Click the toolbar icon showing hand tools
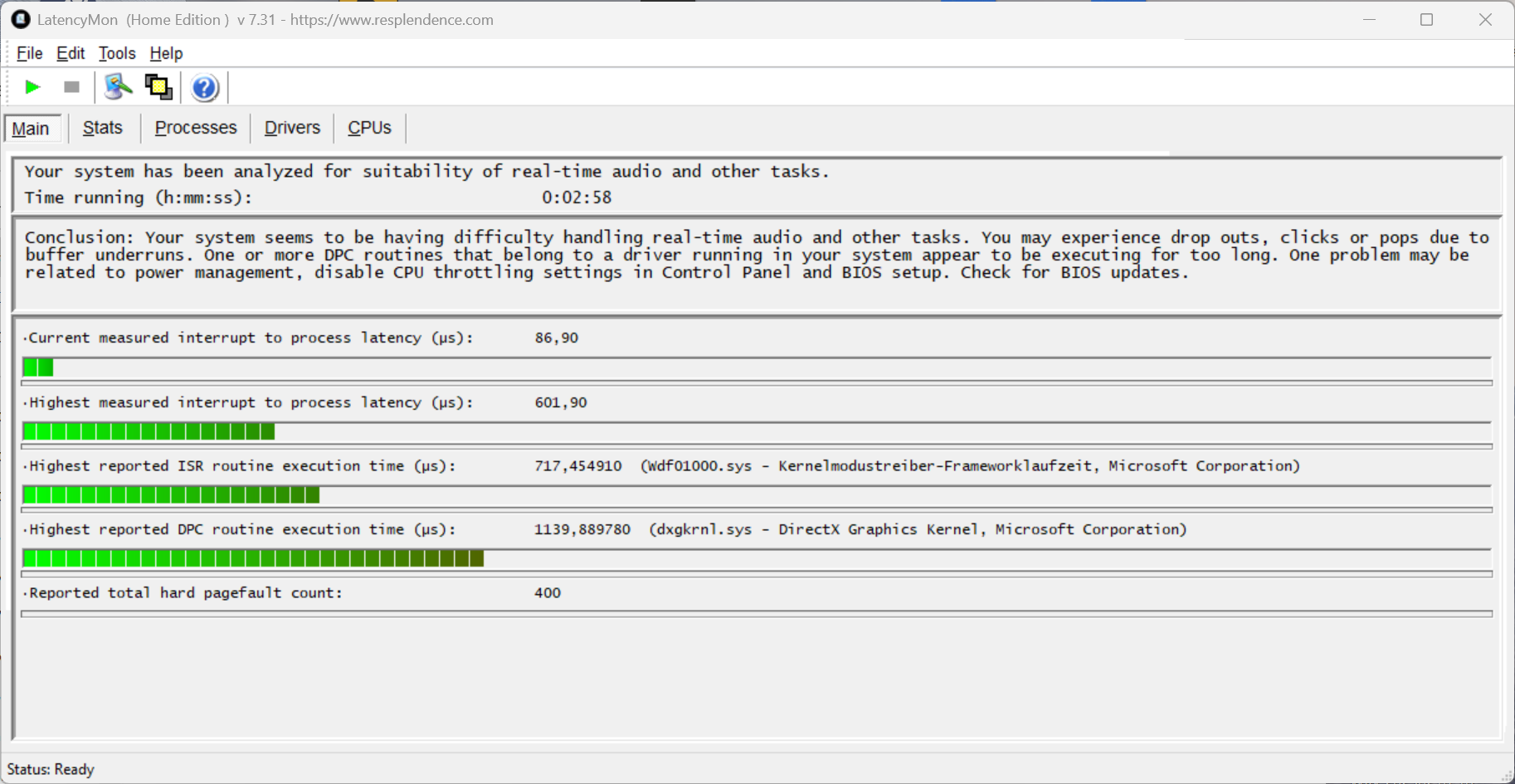Screen dimensions: 1515x784 [119, 87]
